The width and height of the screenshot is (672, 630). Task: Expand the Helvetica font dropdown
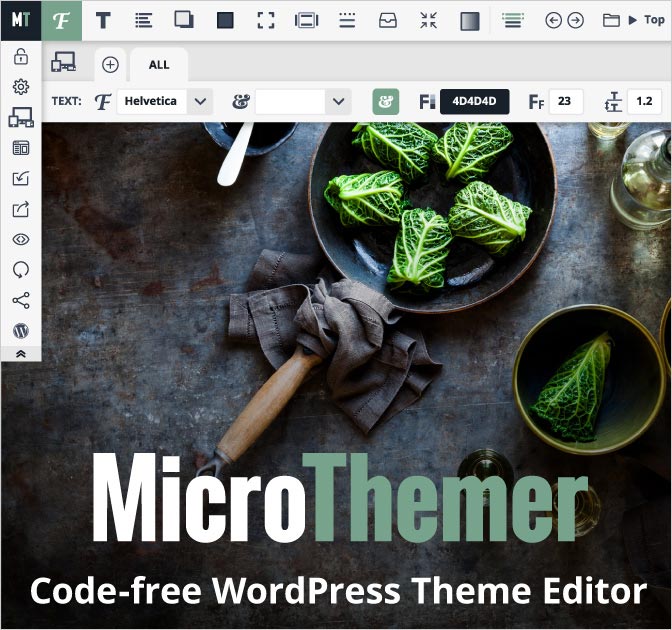(200, 102)
